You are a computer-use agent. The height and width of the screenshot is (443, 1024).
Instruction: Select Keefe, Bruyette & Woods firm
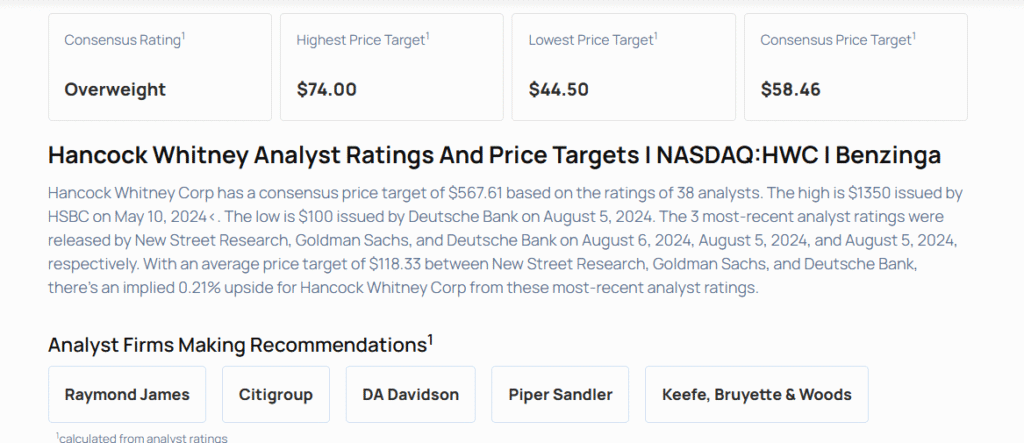(x=756, y=394)
